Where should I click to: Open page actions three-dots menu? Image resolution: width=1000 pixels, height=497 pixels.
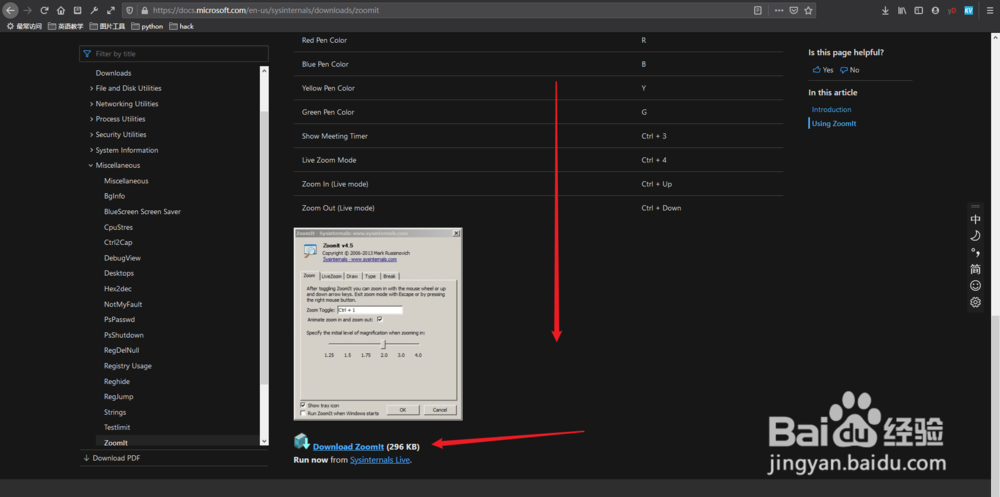(x=779, y=10)
